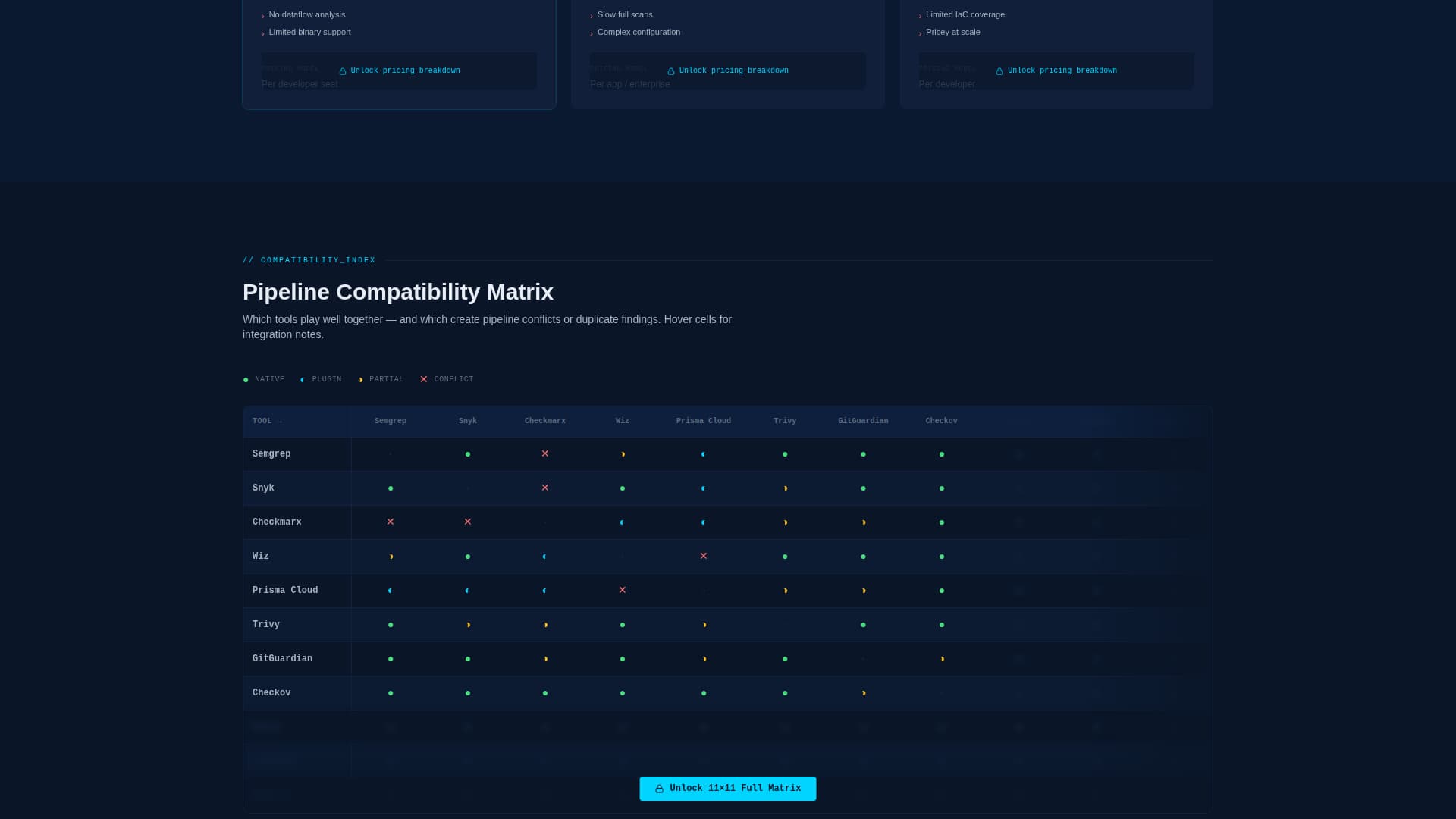Click plugin icon at Wiz row, Checkmarx column
This screenshot has height=819, width=1456.
(x=544, y=557)
